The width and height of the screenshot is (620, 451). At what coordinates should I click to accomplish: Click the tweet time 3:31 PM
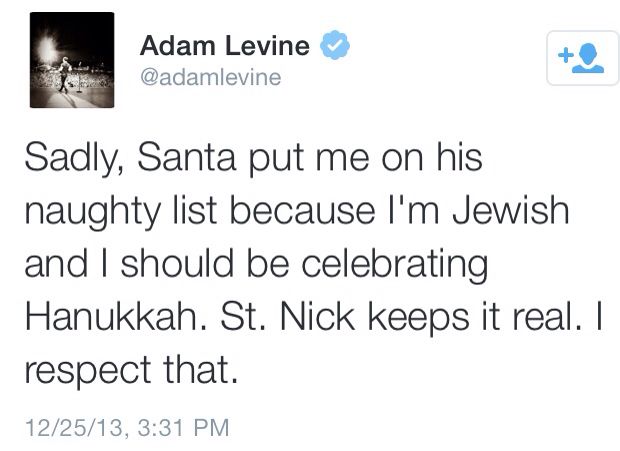[183, 429]
